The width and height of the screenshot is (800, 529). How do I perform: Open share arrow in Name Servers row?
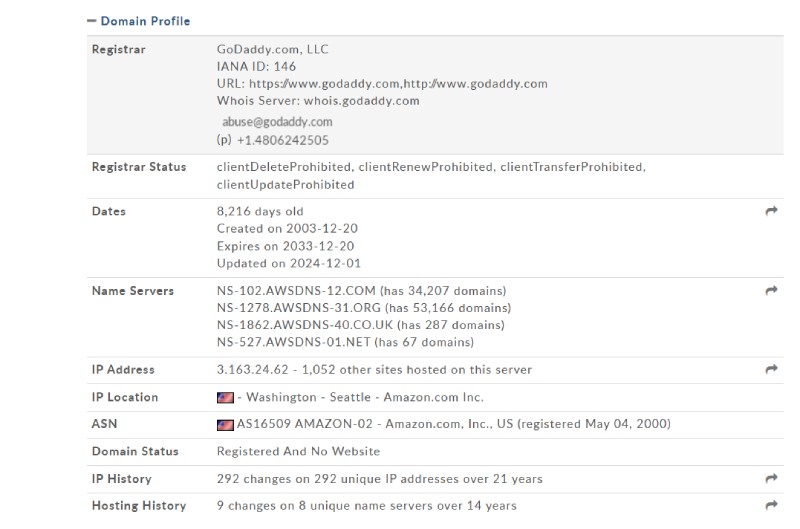pyautogui.click(x=771, y=290)
